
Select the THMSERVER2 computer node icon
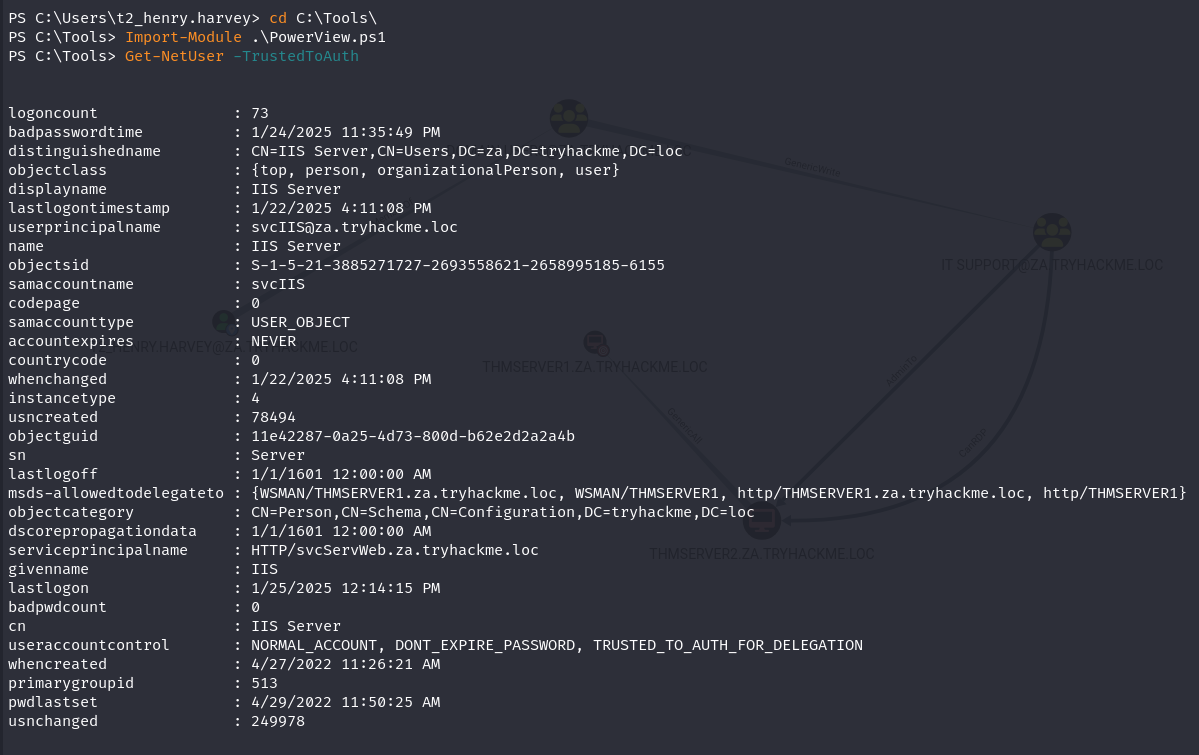(x=762, y=520)
